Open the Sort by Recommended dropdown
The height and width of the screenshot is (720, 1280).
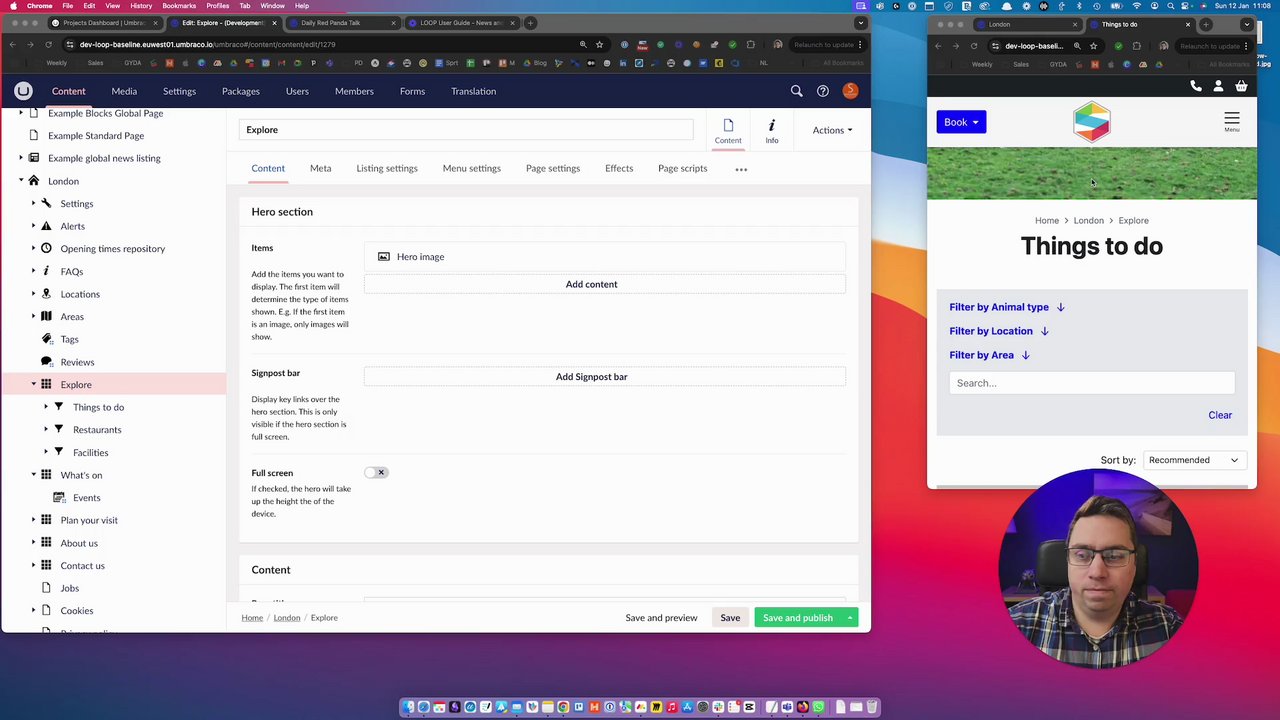1194,460
